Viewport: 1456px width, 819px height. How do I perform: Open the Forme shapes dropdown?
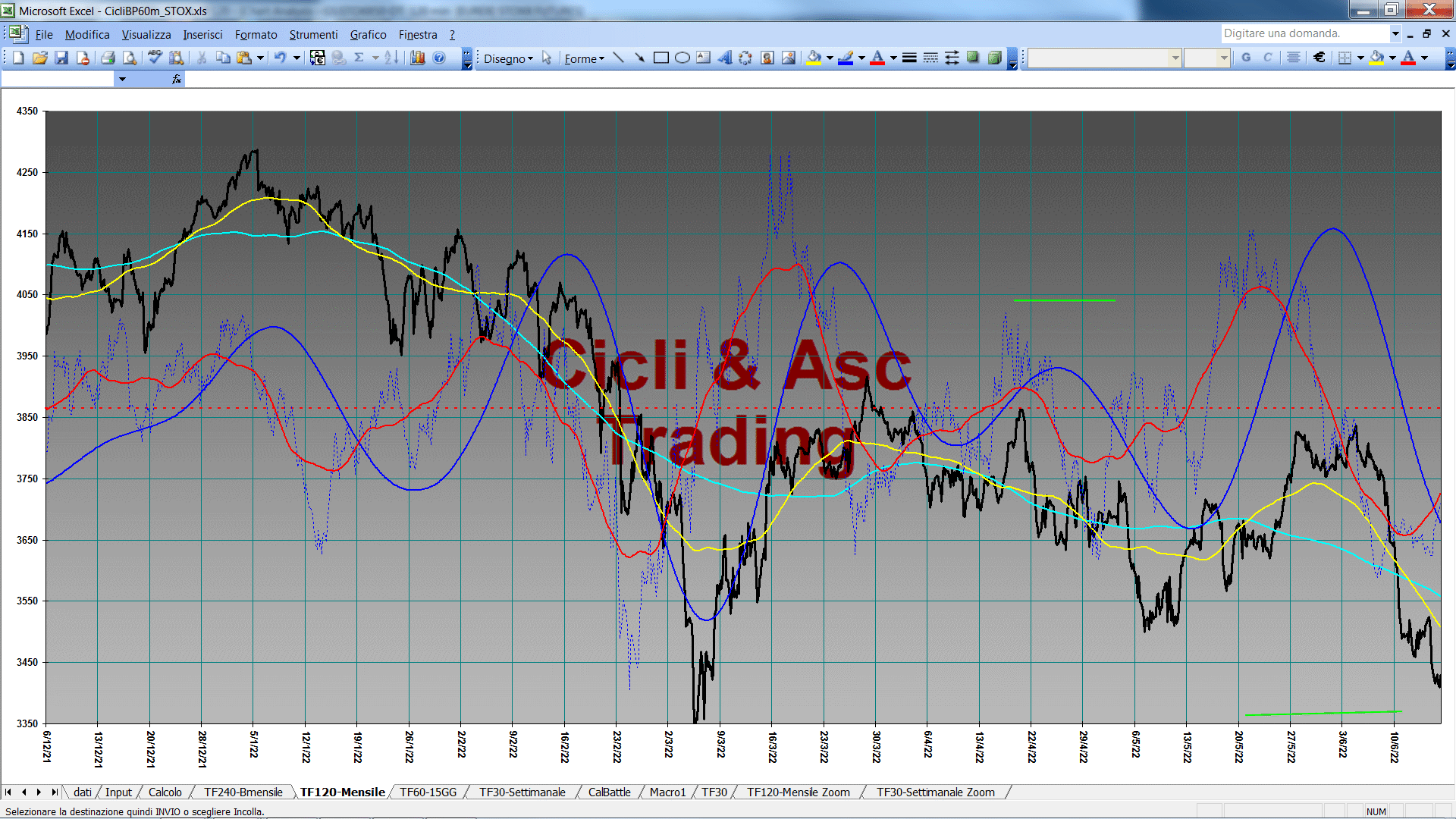[584, 58]
